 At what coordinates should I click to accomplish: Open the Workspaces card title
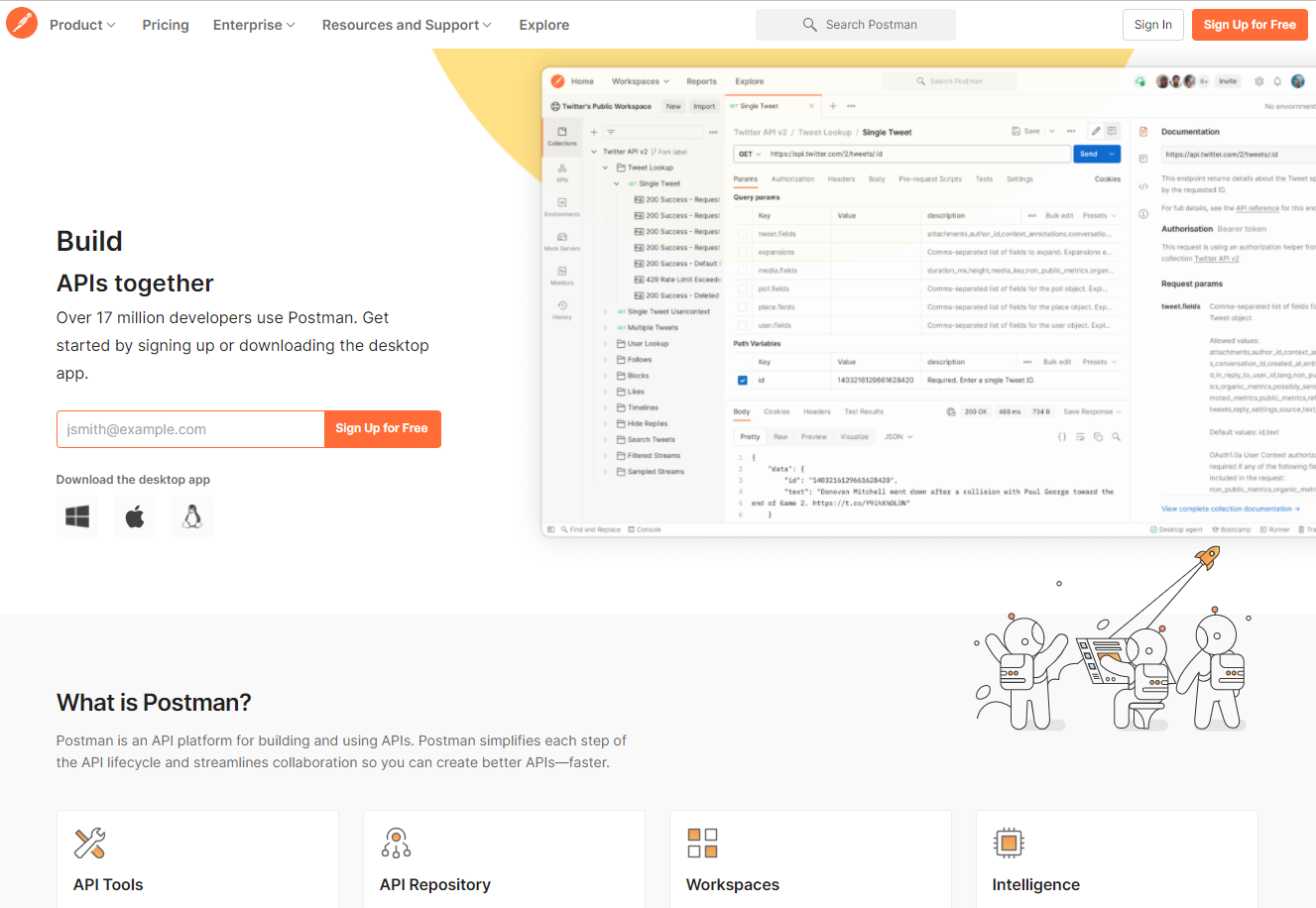(733, 884)
